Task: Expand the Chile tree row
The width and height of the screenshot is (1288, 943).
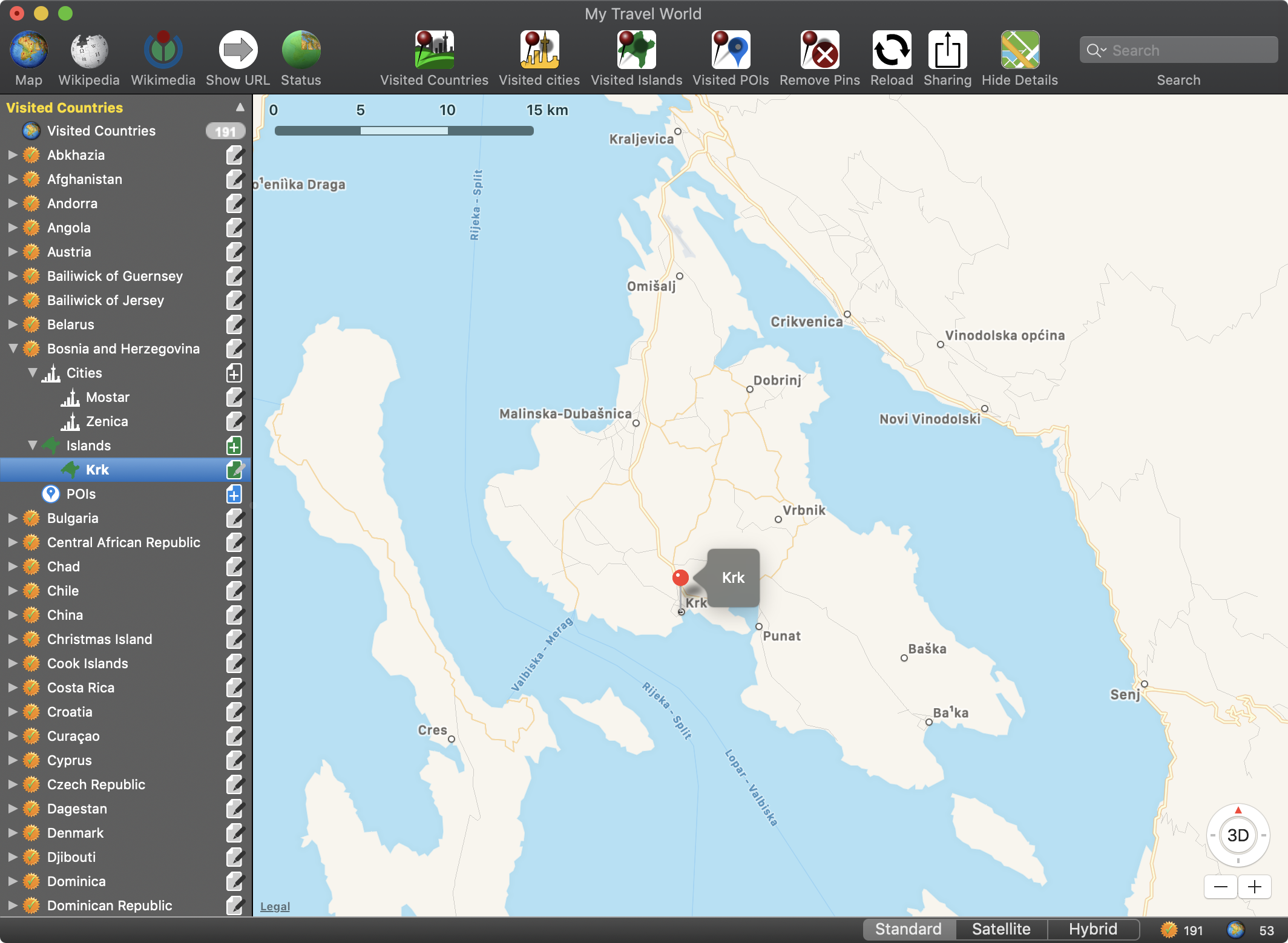Action: pyautogui.click(x=13, y=591)
